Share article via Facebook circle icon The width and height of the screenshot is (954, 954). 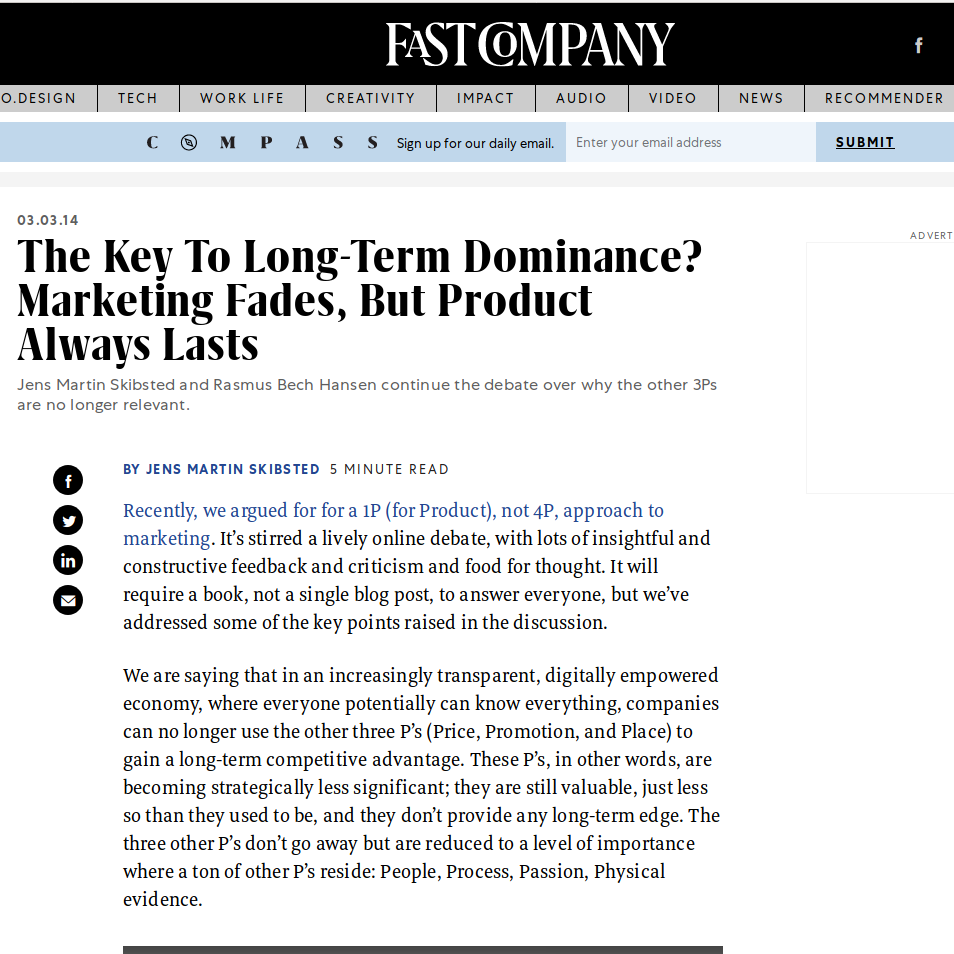point(68,480)
